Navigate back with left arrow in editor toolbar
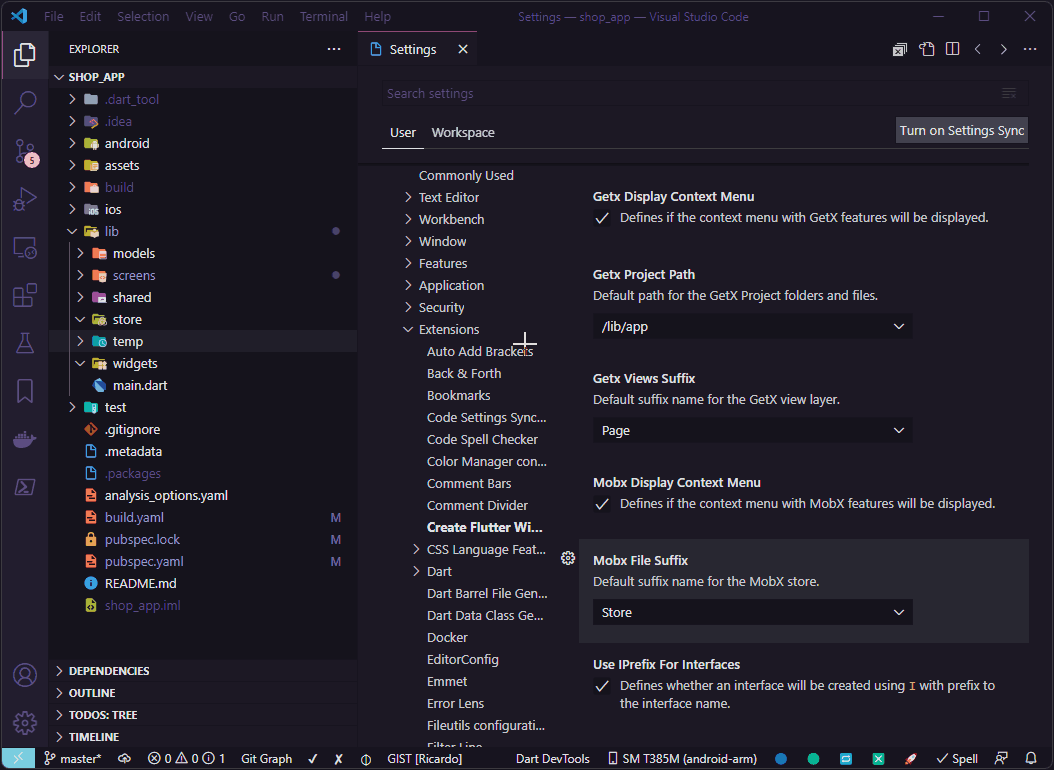The height and width of the screenshot is (770, 1054). (x=978, y=50)
